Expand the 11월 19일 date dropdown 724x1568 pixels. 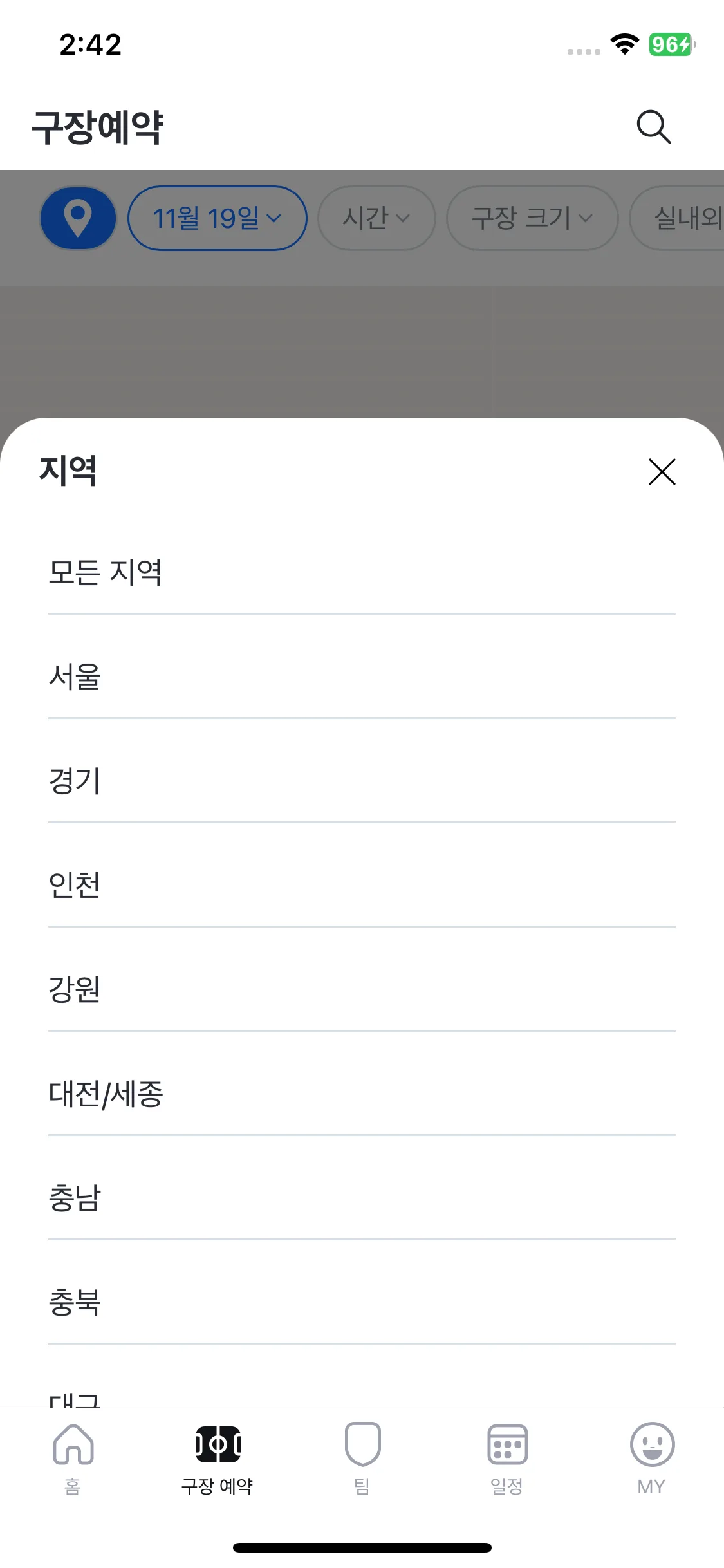tap(218, 218)
